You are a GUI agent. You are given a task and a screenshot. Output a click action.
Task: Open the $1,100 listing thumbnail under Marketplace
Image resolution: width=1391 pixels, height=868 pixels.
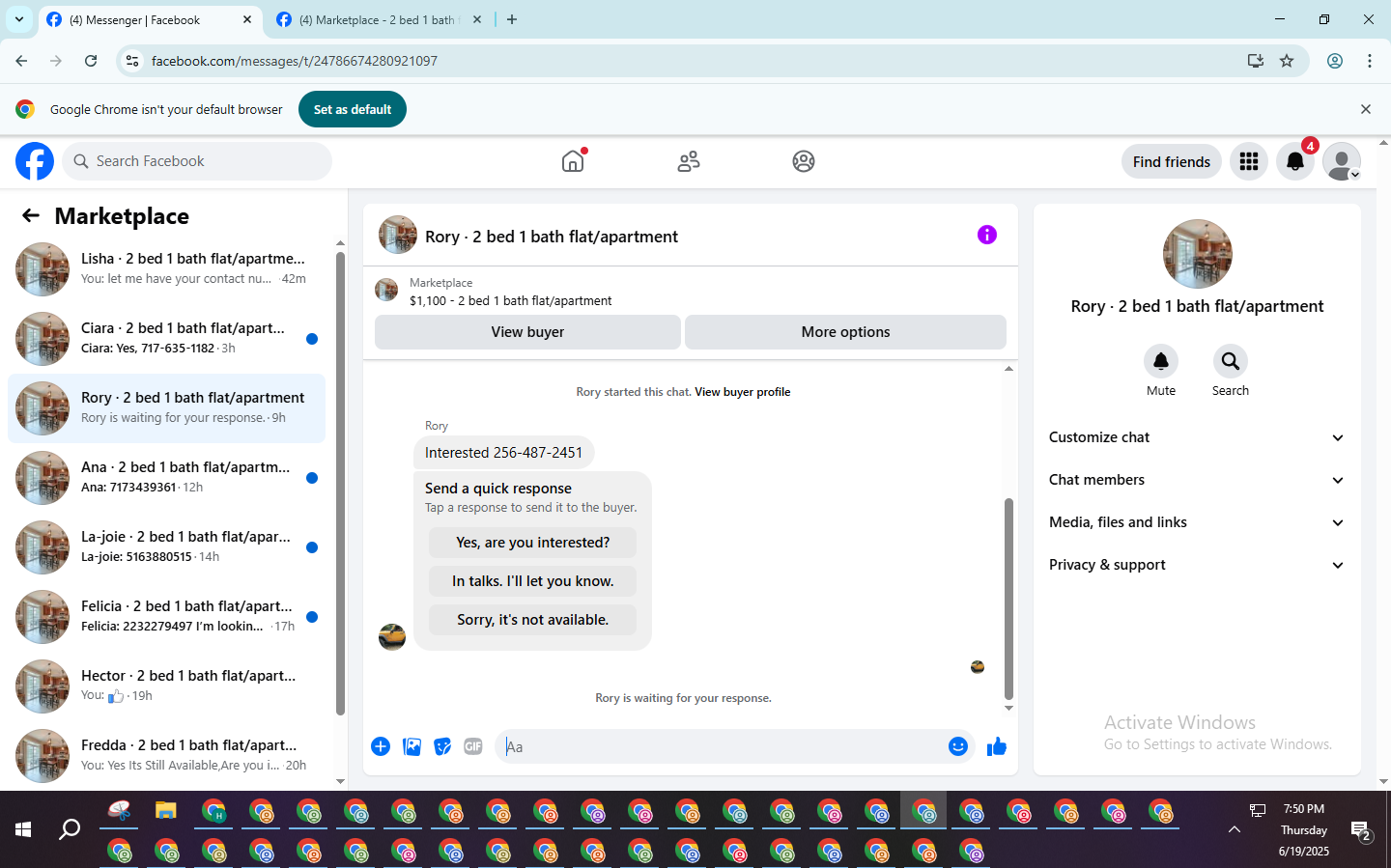(x=386, y=291)
